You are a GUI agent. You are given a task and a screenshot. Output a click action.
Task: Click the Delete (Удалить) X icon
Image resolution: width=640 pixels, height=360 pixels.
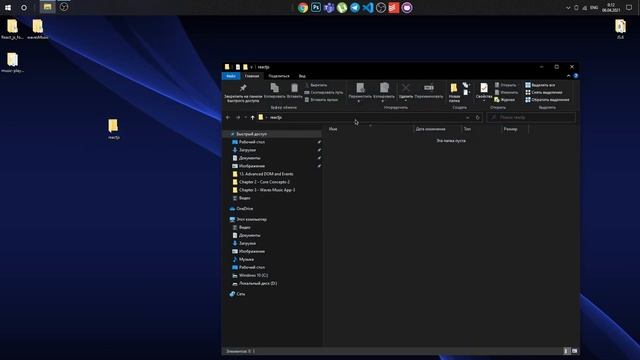406,88
